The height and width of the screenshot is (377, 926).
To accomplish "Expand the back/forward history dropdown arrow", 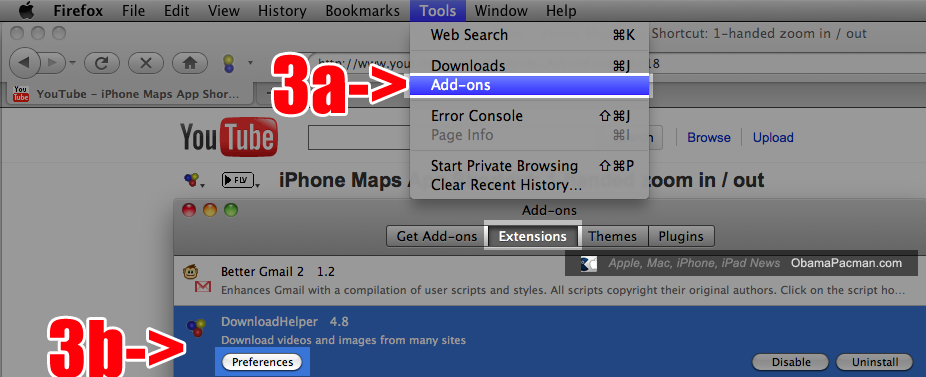I will coord(72,62).
